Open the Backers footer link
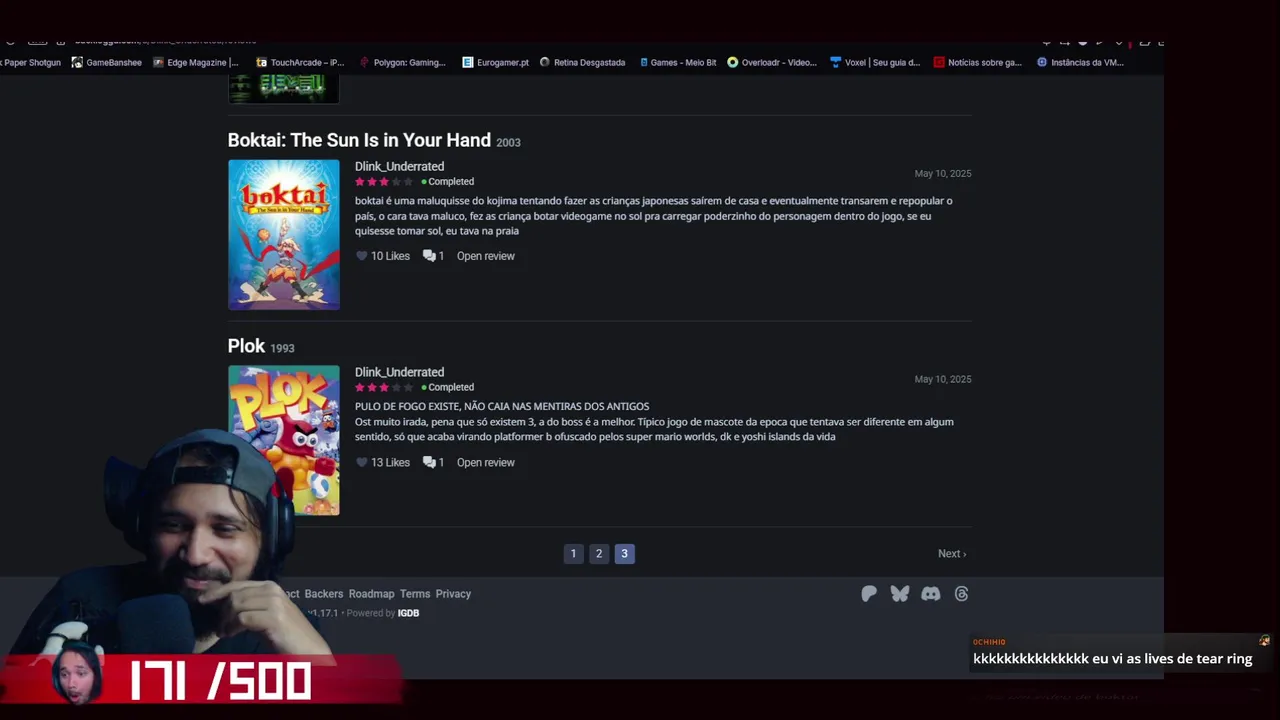 coord(323,594)
